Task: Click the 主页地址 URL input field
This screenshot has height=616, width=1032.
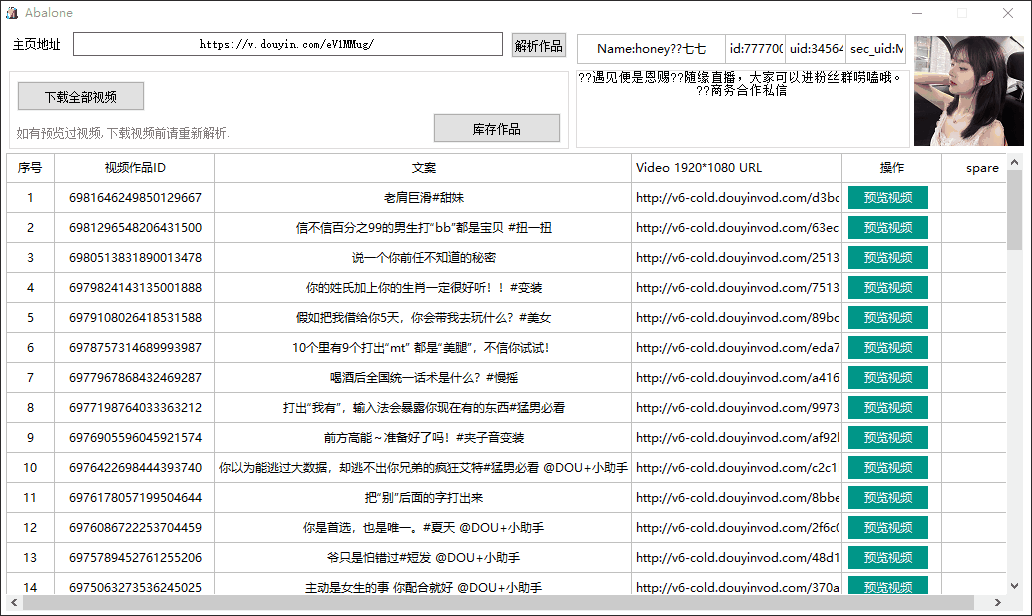Action: (288, 44)
